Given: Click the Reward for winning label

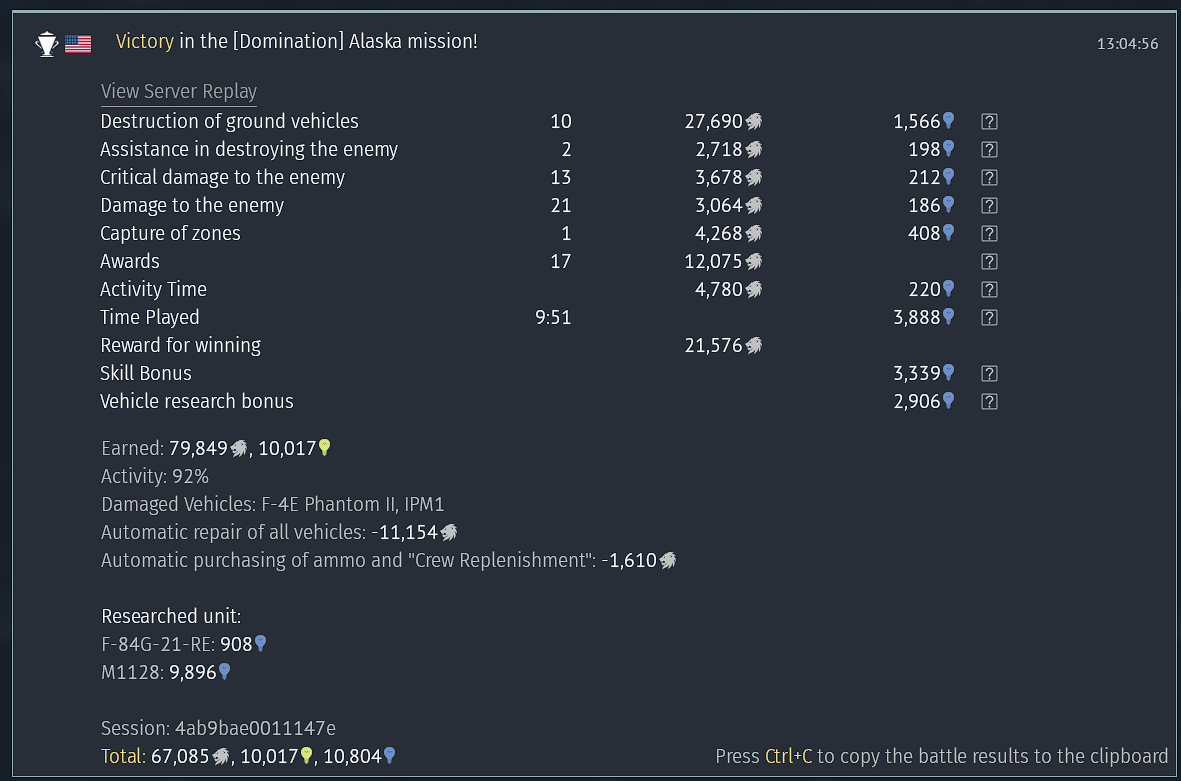Looking at the screenshot, I should tap(180, 345).
